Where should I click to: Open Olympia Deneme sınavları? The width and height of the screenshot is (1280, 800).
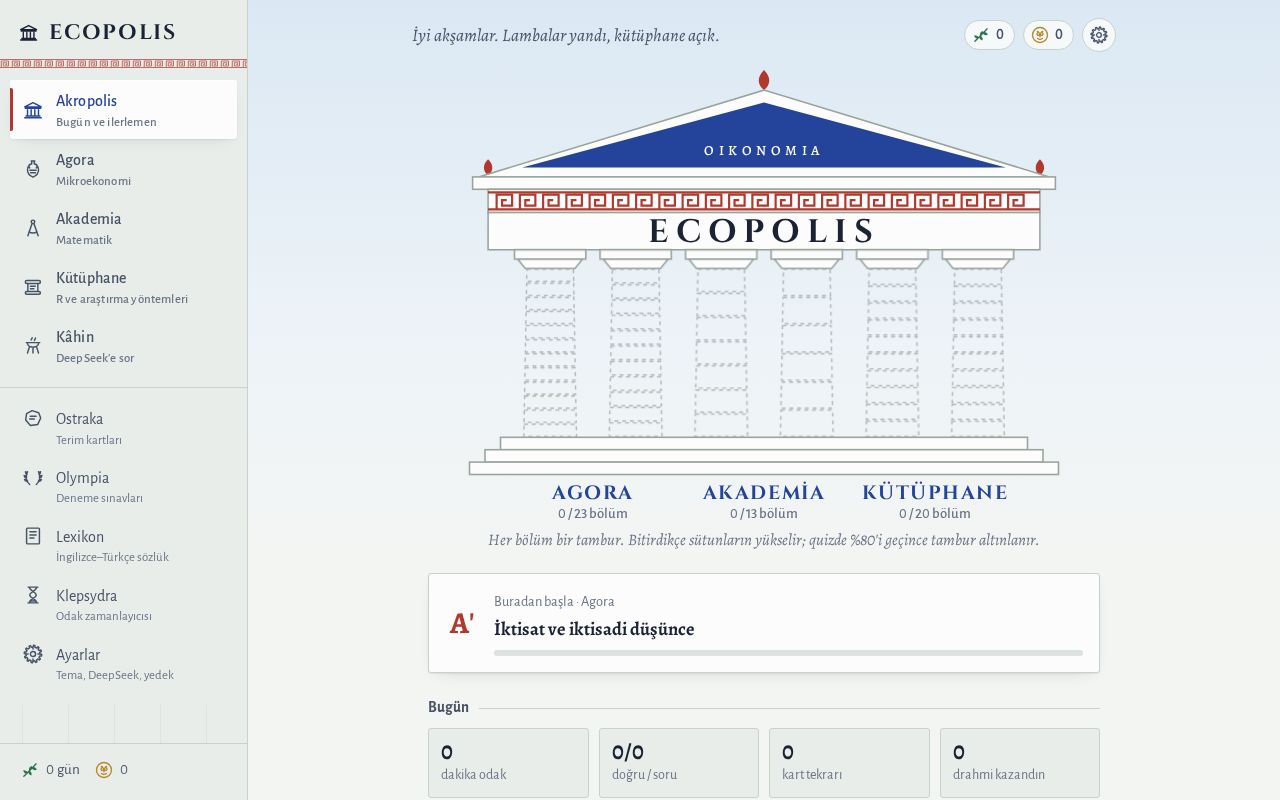(124, 487)
